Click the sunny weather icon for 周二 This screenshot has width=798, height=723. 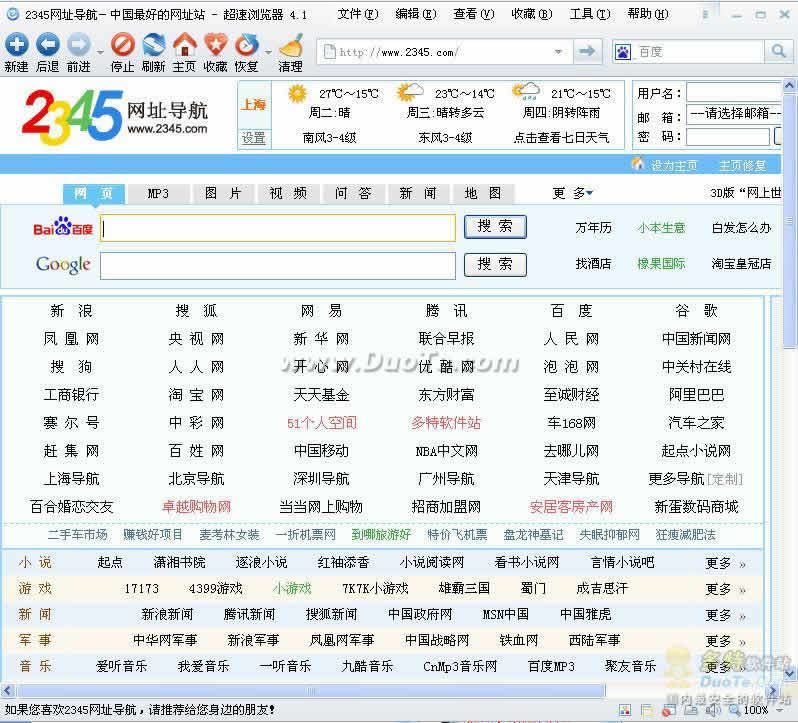click(297, 94)
